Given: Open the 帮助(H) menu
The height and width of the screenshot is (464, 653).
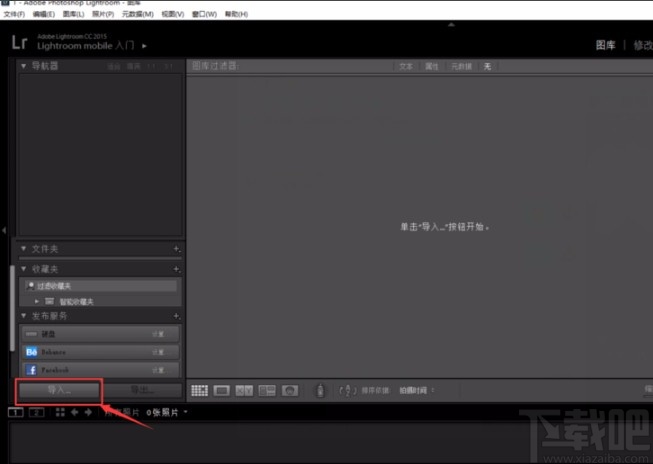Looking at the screenshot, I should [236, 14].
